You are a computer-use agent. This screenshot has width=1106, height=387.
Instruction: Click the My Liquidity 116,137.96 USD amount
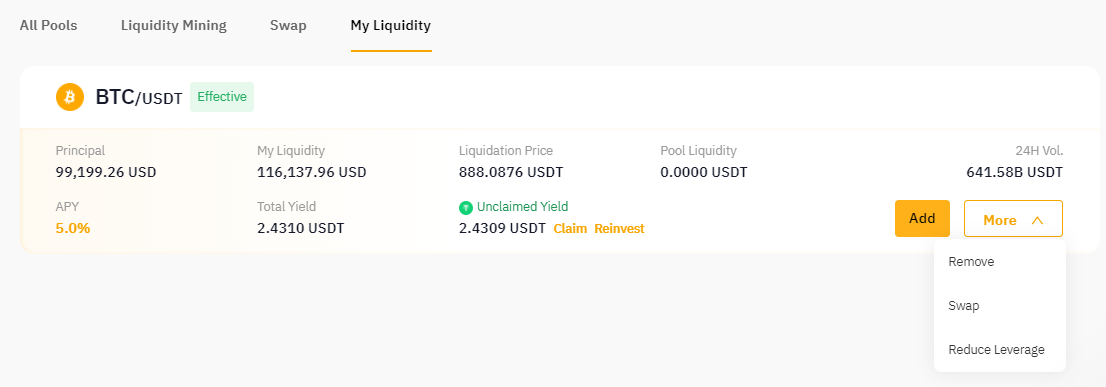coord(312,173)
